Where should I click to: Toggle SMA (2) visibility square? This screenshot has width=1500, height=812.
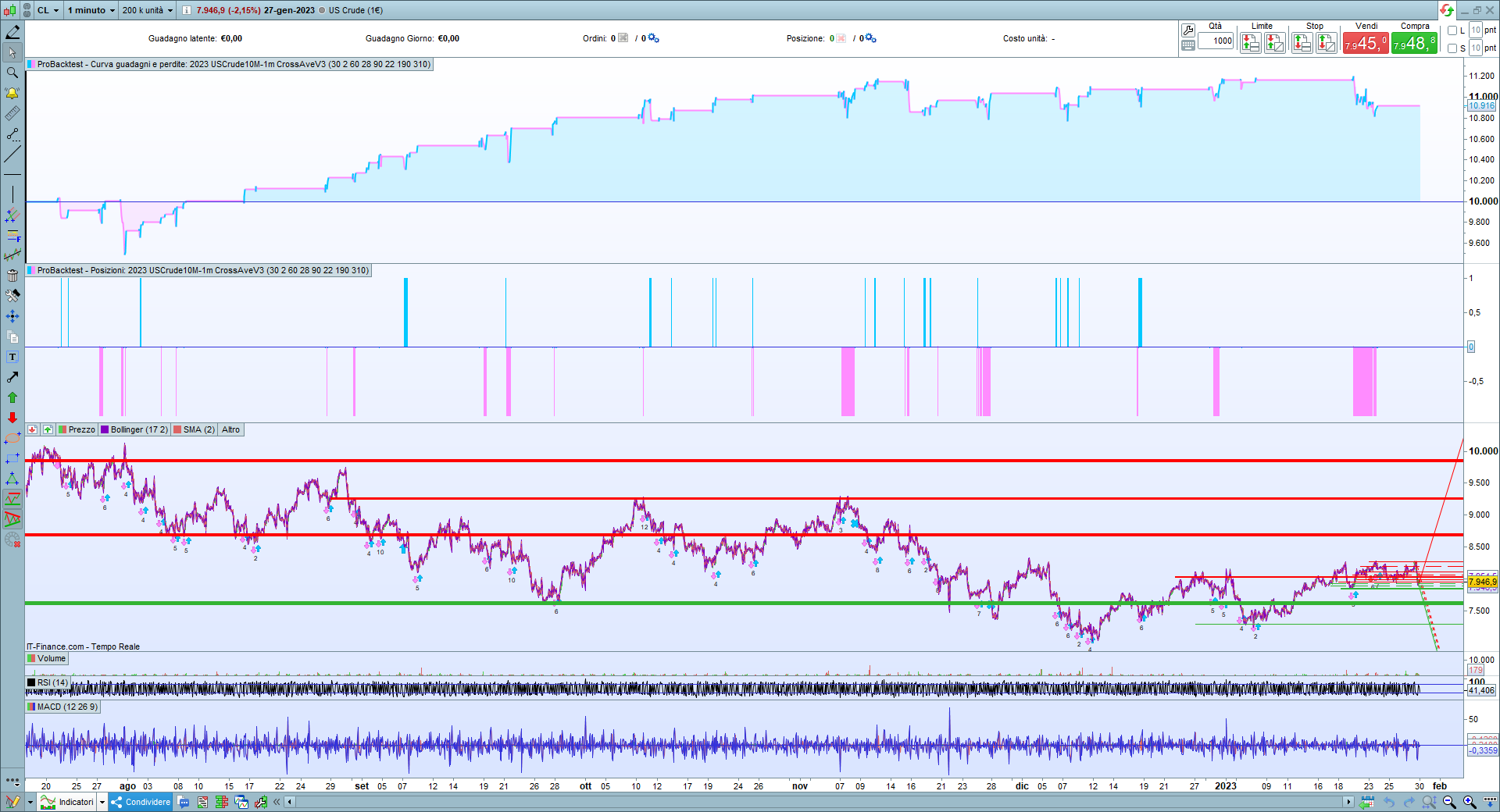point(177,430)
